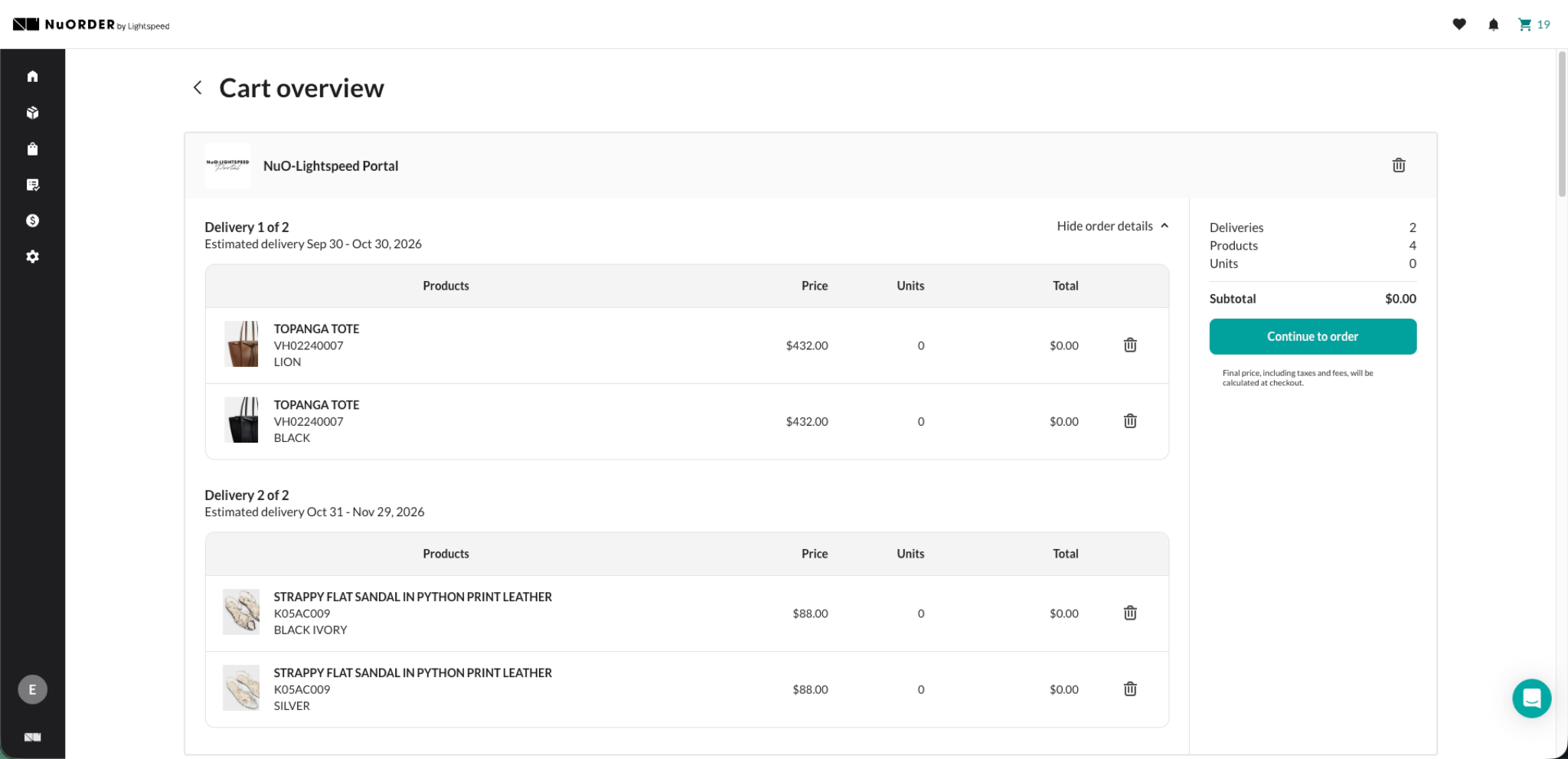This screenshot has height=759, width=1568.
Task: Open NuO-Lightspeed Portal brand name
Action: [331, 166]
